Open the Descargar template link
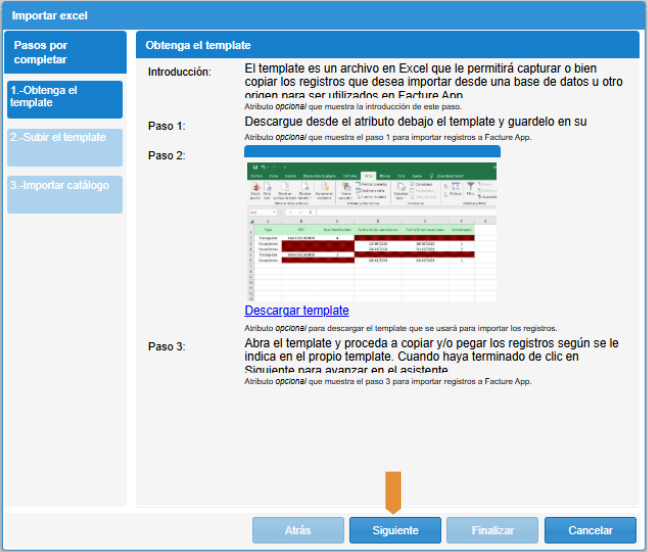 297,311
